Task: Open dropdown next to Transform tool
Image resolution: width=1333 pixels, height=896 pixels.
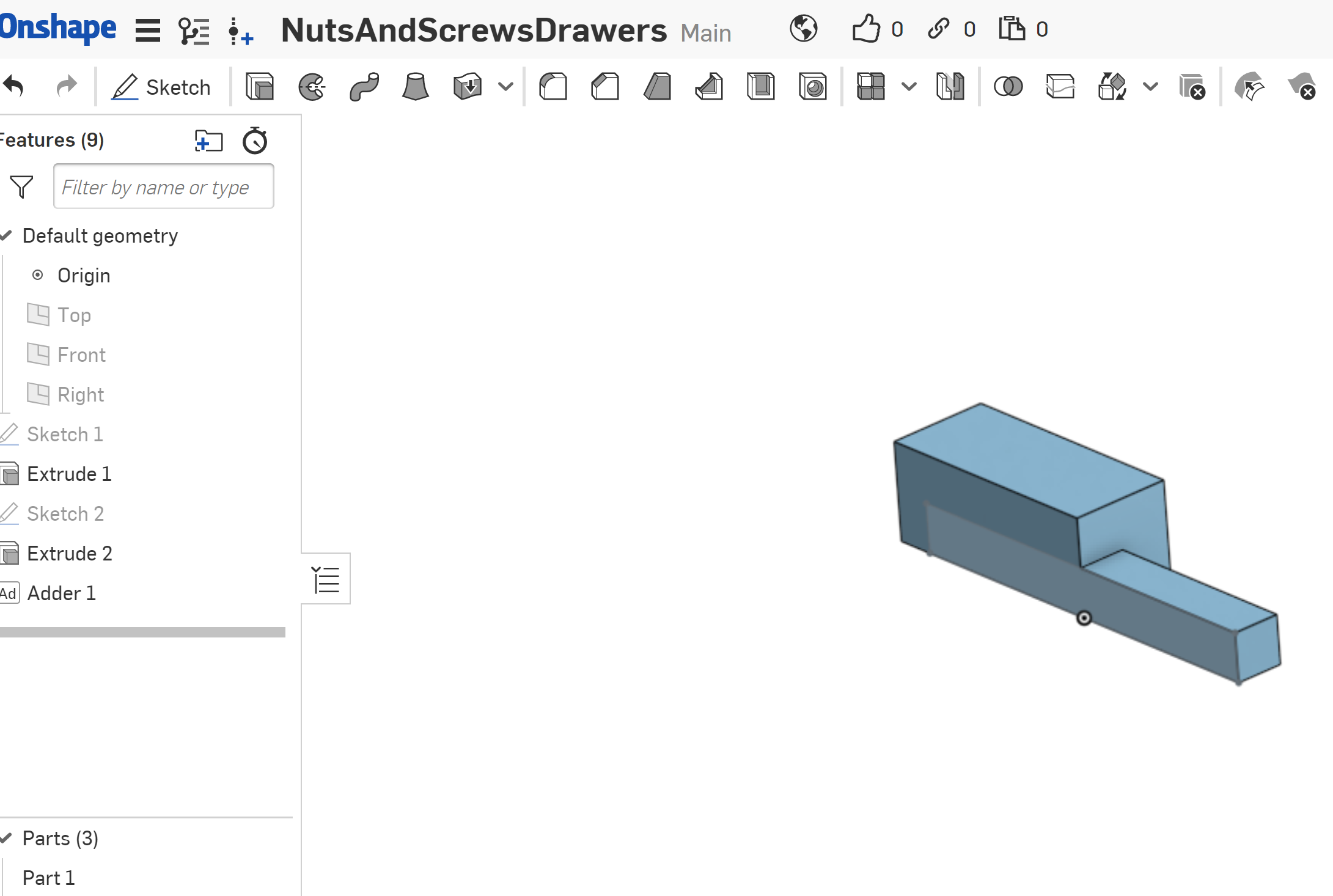Action: click(x=1150, y=87)
